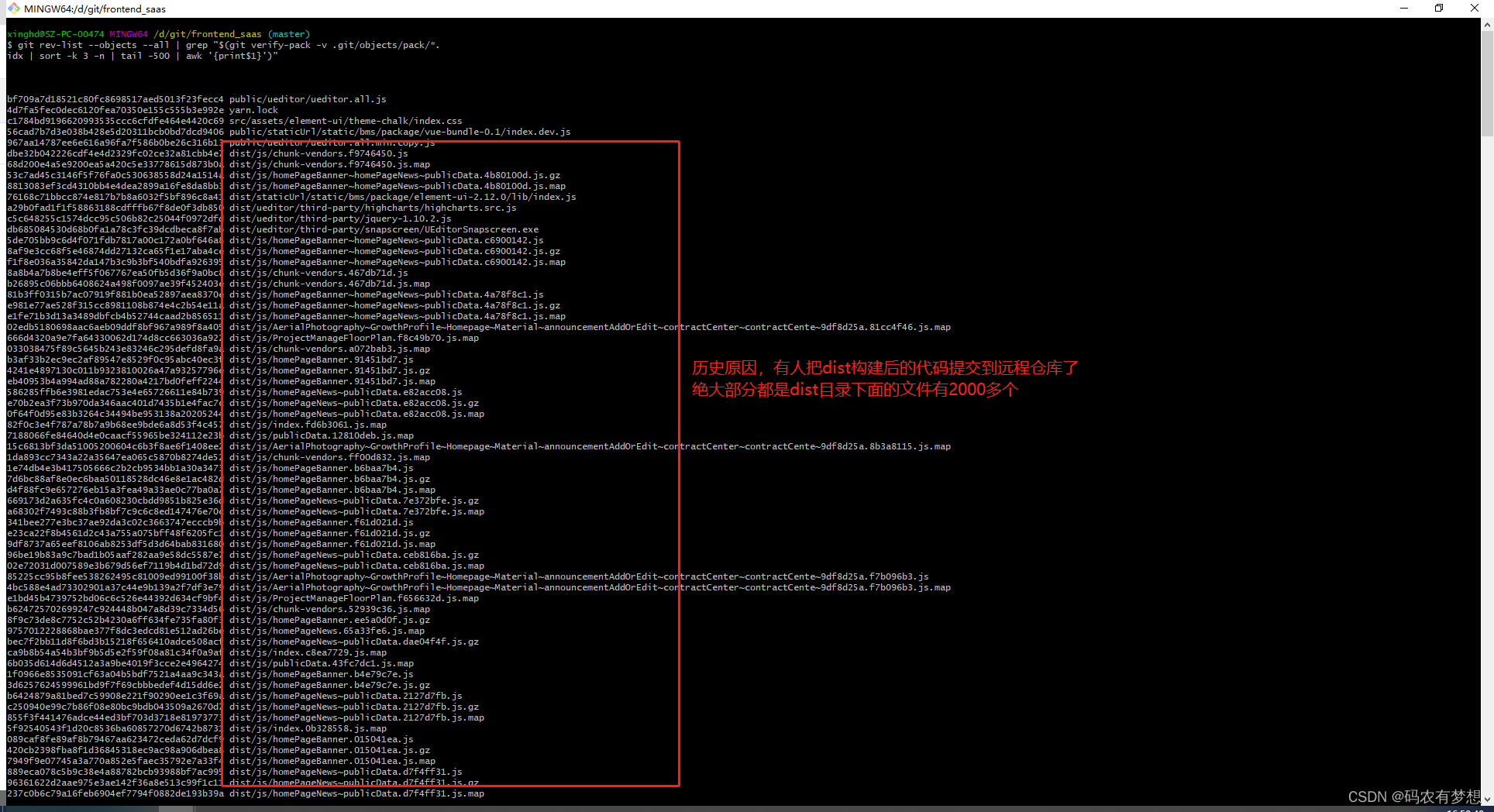
Task: Select 'ProjectManageFloorPlan.f656632d.js.map' entry
Action: tap(354, 598)
